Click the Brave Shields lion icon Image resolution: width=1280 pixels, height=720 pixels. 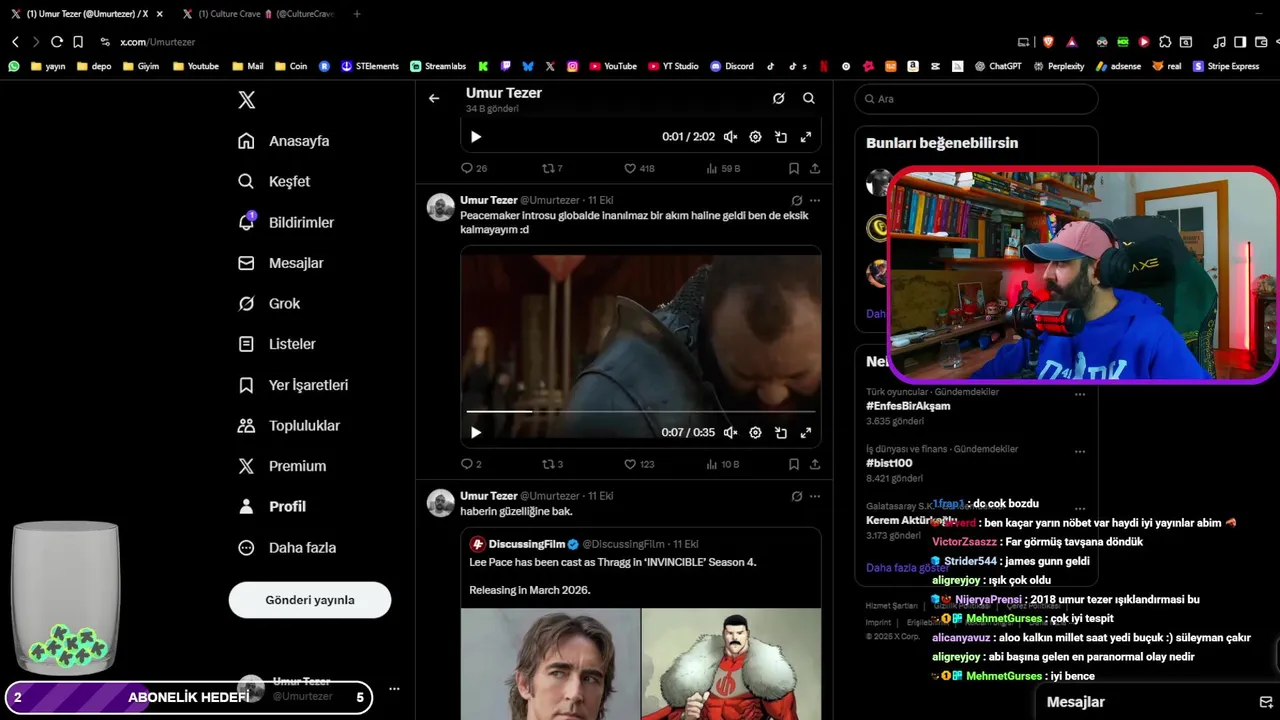(1048, 42)
